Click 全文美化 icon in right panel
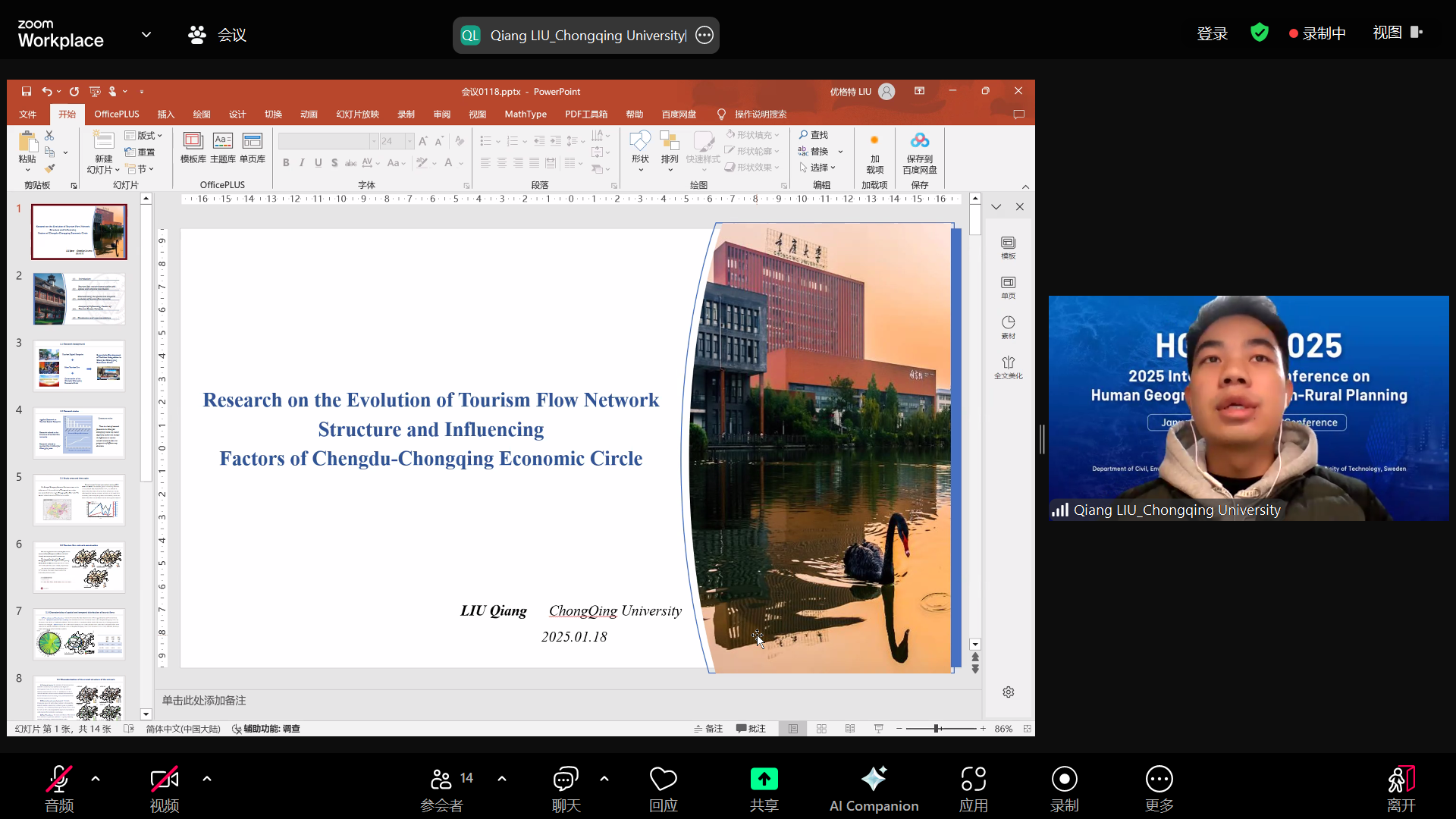This screenshot has width=1456, height=819. click(x=1008, y=367)
